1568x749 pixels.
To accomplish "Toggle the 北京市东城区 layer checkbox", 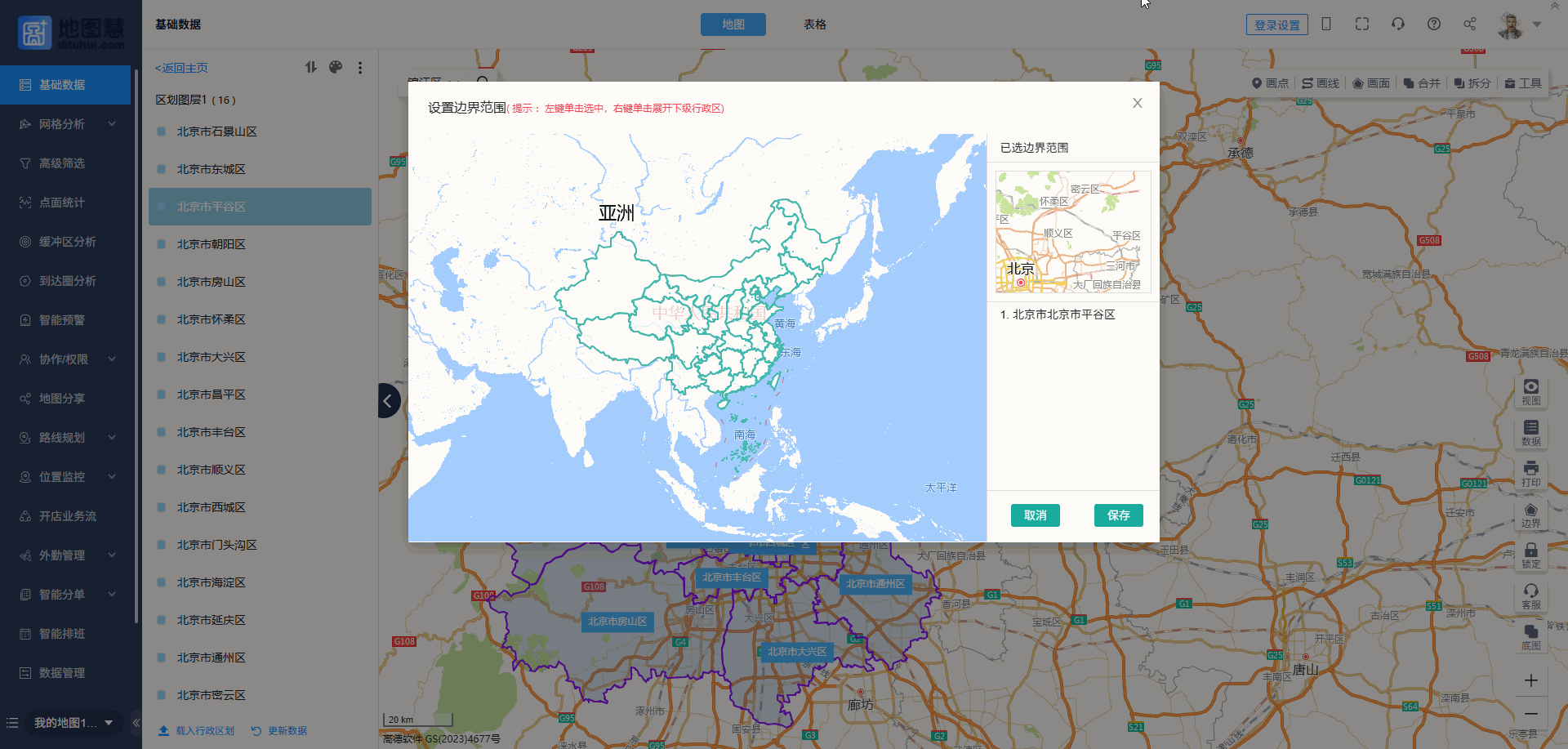I will pos(162,169).
